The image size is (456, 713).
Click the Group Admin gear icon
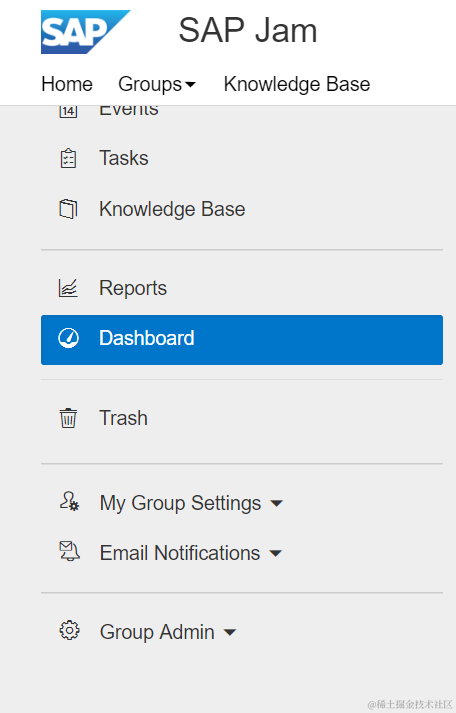[69, 631]
